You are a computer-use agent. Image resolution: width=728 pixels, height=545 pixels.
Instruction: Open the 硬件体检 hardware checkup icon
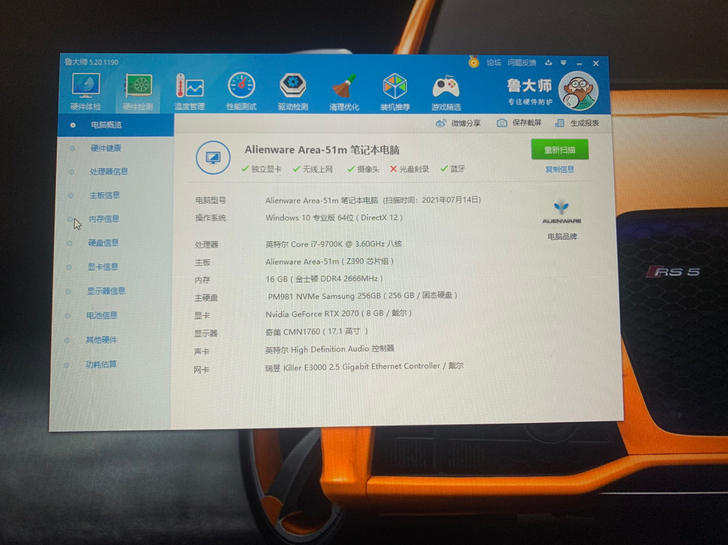(x=85, y=88)
